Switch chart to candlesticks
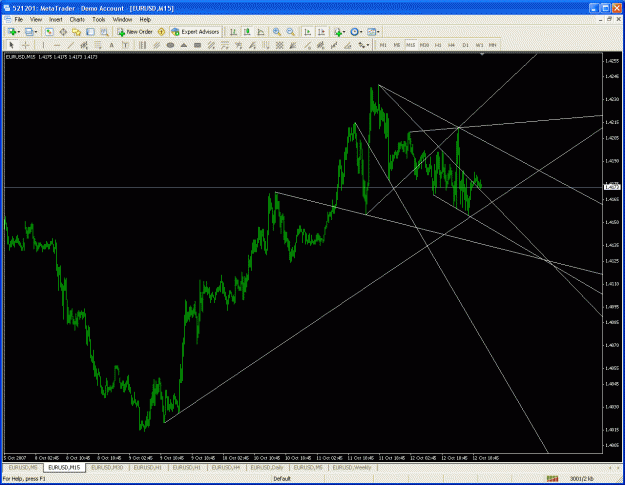Viewport: 625px width, 485px height. click(x=247, y=32)
